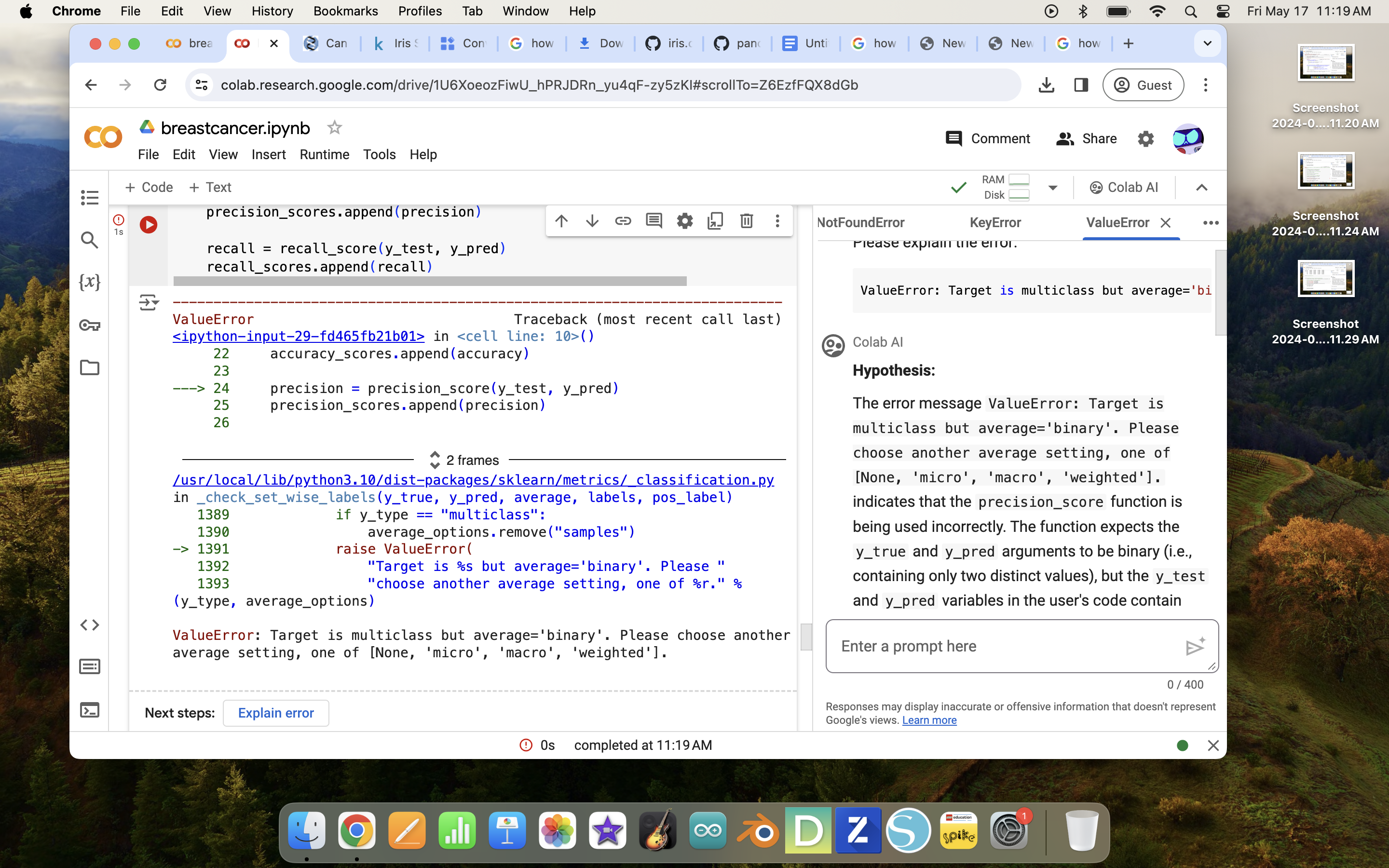
Task: Open cell editor settings gear
Action: click(x=685, y=221)
